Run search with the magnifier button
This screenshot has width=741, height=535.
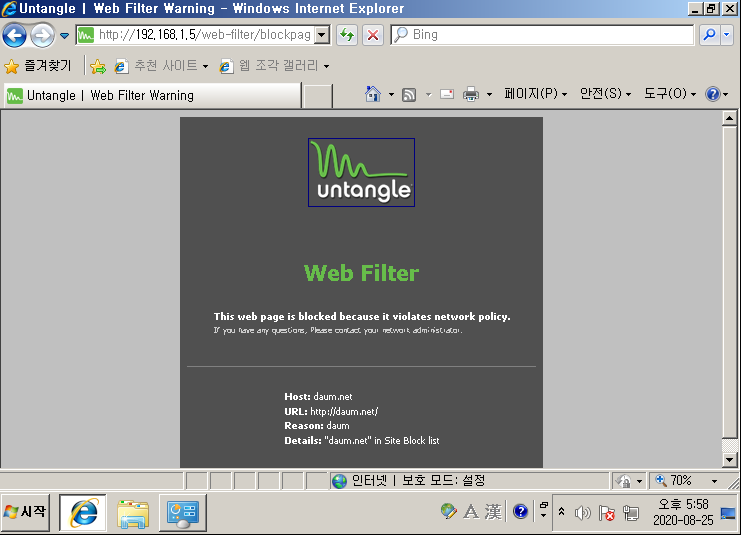pyautogui.click(x=709, y=35)
